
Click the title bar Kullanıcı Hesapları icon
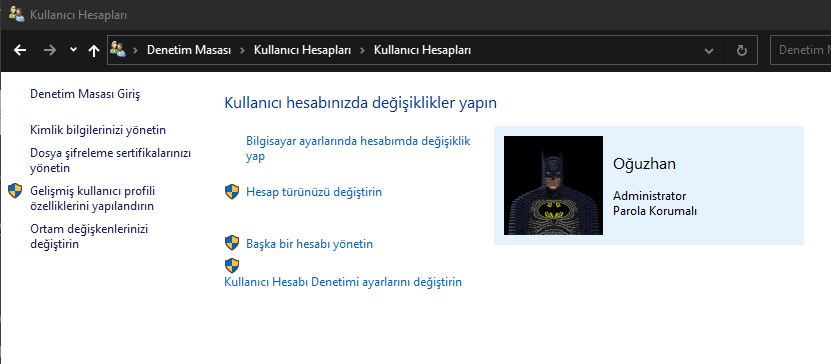click(x=16, y=14)
